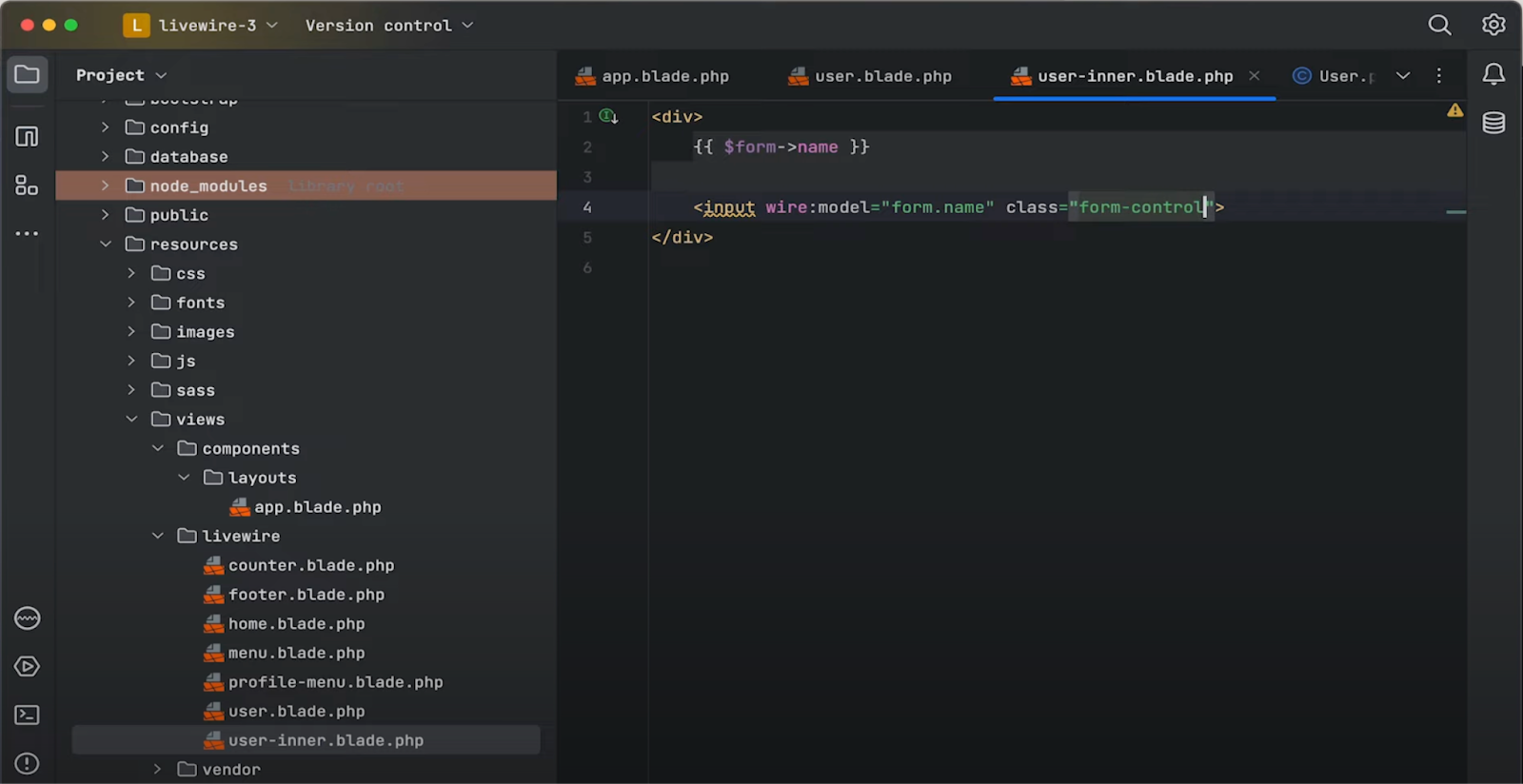
Task: Click the opening <div> tag on line 1
Action: point(677,117)
